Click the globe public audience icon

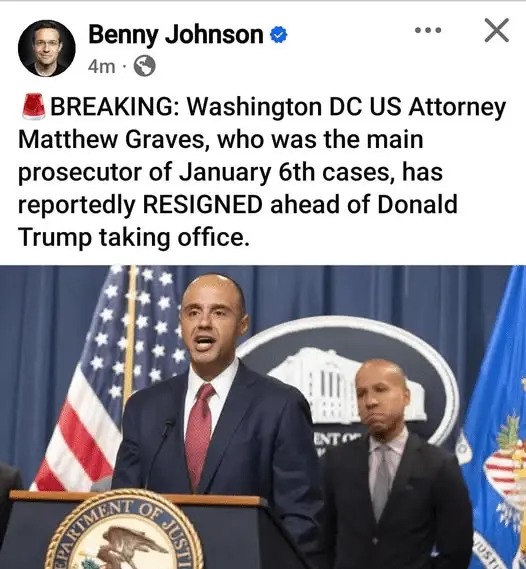[145, 66]
